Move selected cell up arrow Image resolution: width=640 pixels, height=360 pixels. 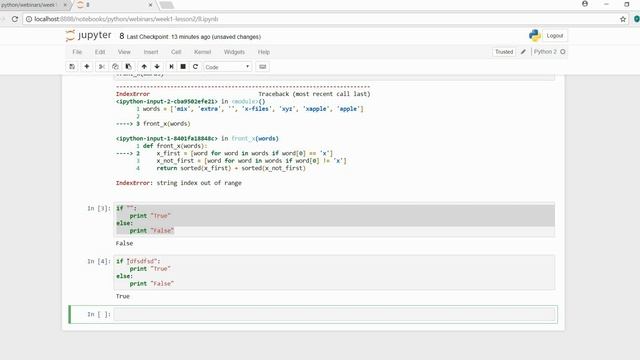144,67
